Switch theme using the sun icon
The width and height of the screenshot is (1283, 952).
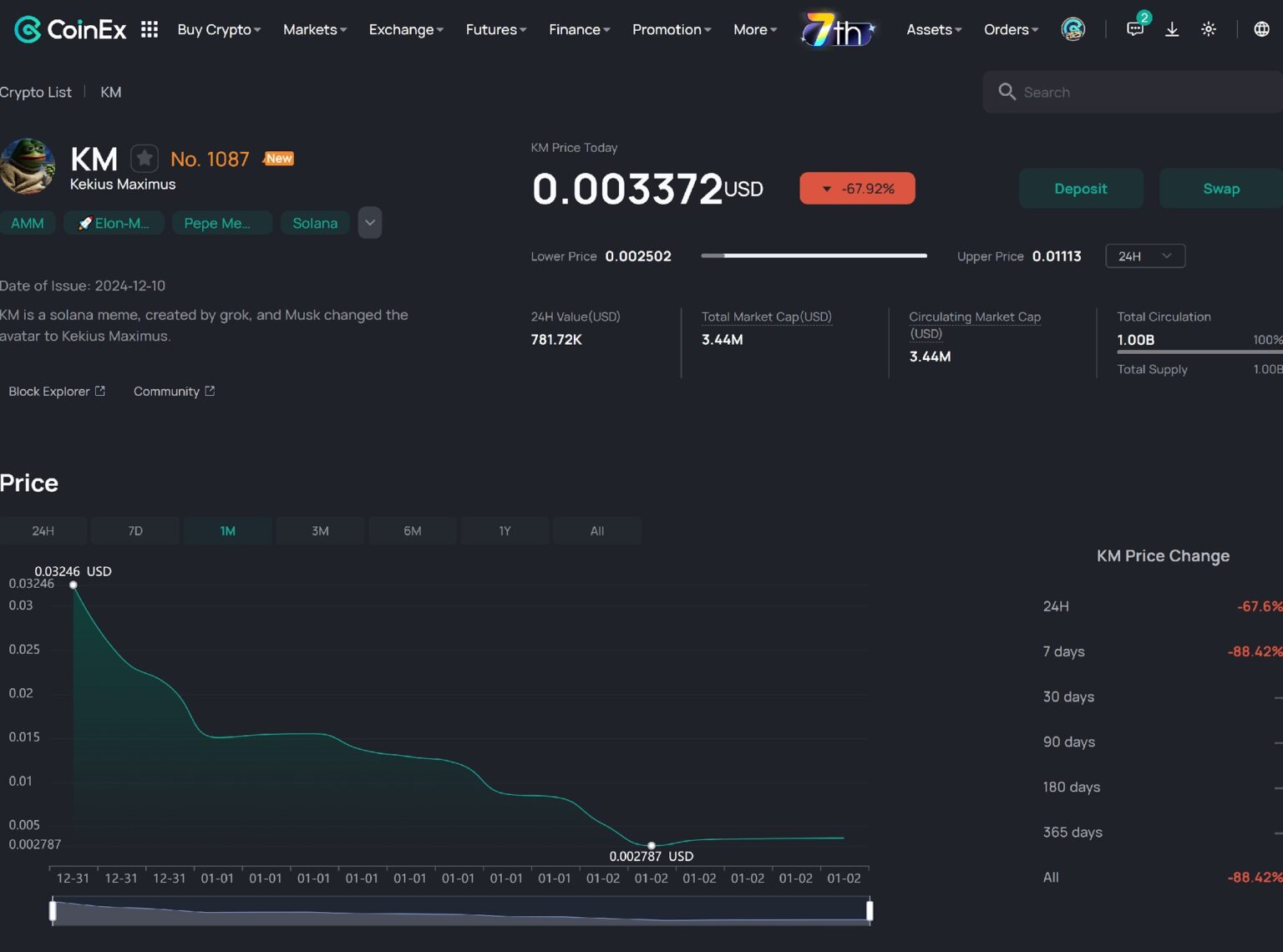[1209, 29]
